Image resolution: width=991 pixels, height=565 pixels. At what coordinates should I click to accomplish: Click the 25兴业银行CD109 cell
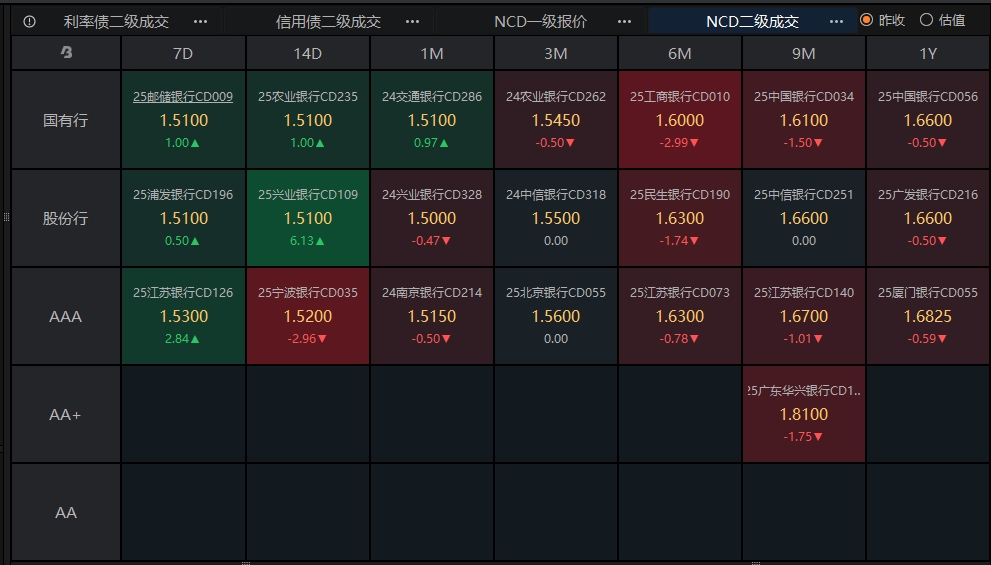pyautogui.click(x=307, y=218)
